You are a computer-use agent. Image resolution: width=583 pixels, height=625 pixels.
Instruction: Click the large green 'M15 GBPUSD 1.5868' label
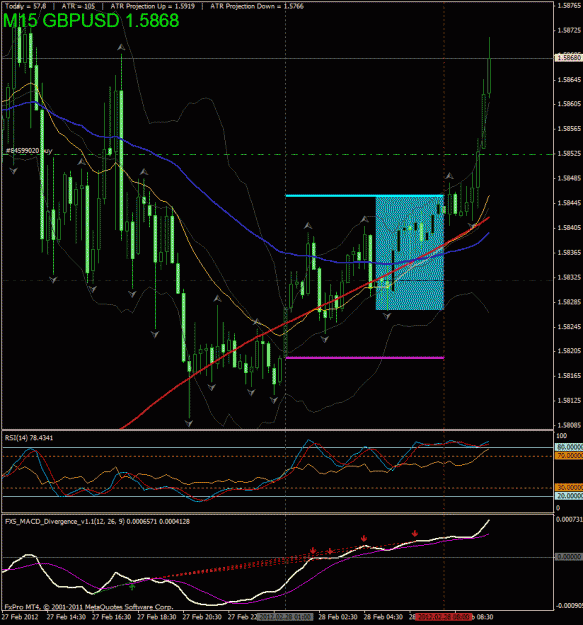click(91, 21)
